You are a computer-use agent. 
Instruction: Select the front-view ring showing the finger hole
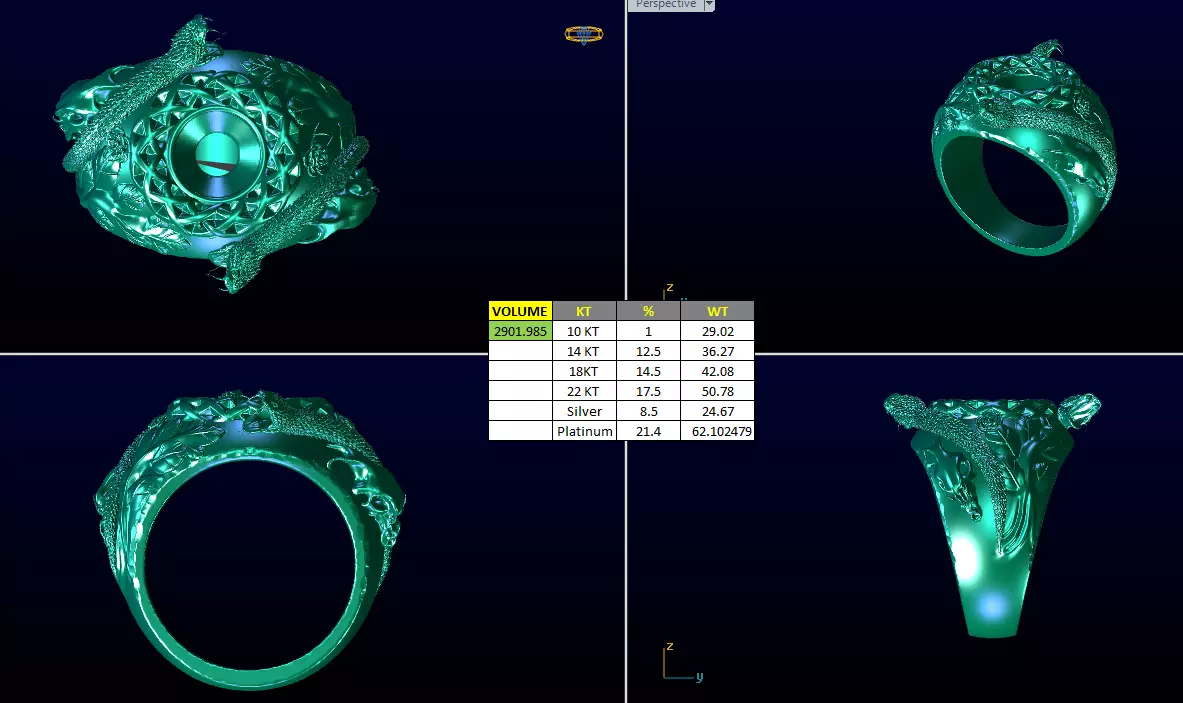pyautogui.click(x=250, y=539)
